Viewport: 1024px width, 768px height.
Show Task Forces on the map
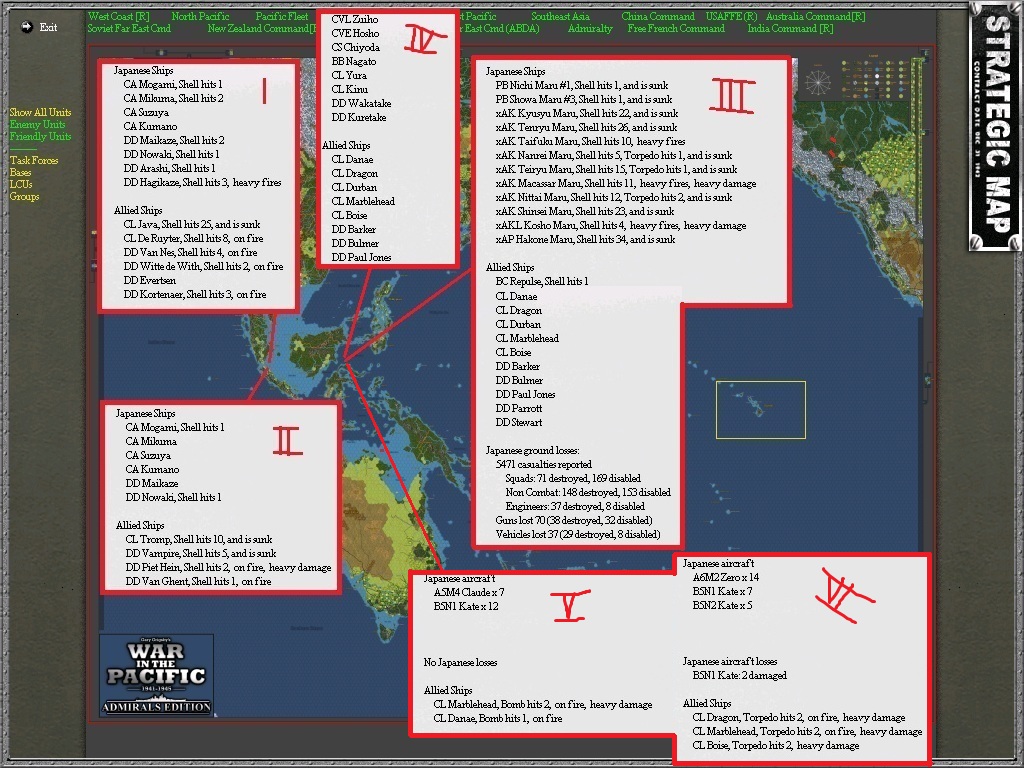pyautogui.click(x=34, y=160)
